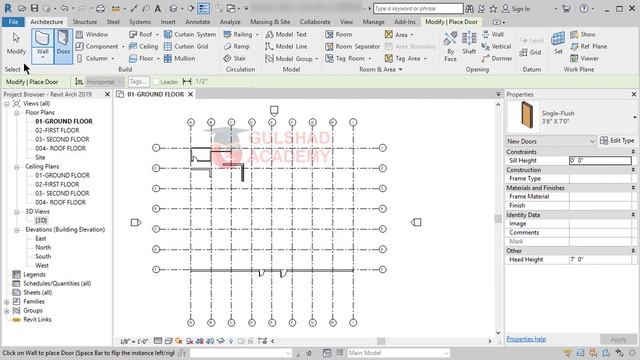
Task: Select the Model Line tool
Action: point(286,47)
